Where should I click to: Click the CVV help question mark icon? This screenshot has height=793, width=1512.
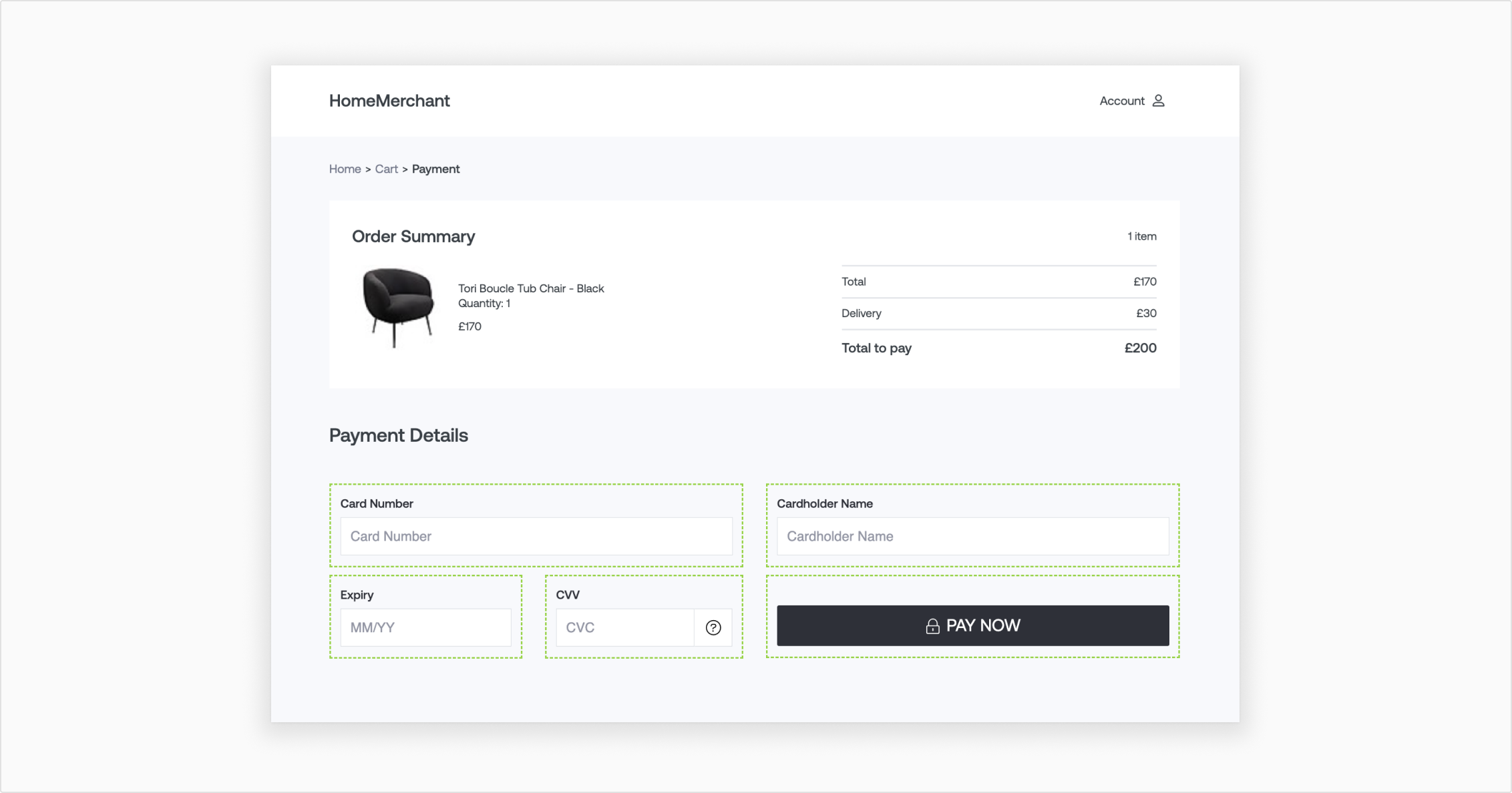(x=713, y=627)
